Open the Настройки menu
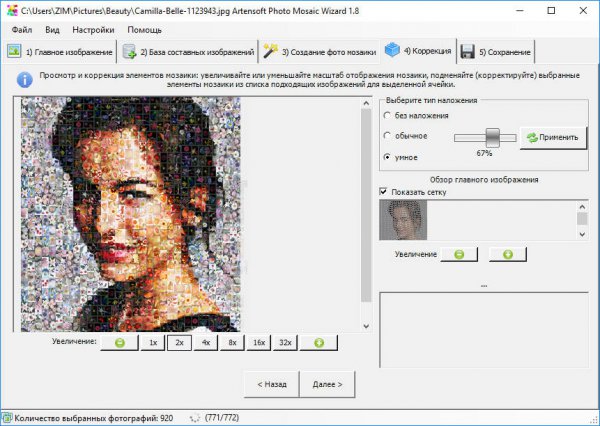 (93, 30)
